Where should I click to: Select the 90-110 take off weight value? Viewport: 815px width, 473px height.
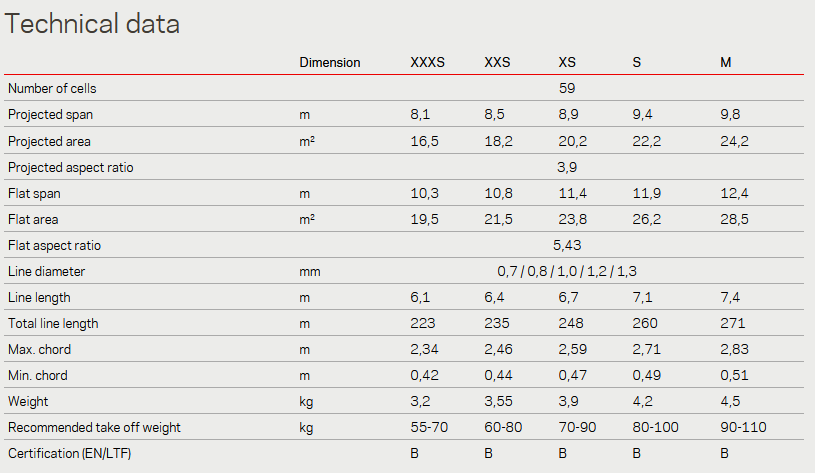[x=743, y=427]
